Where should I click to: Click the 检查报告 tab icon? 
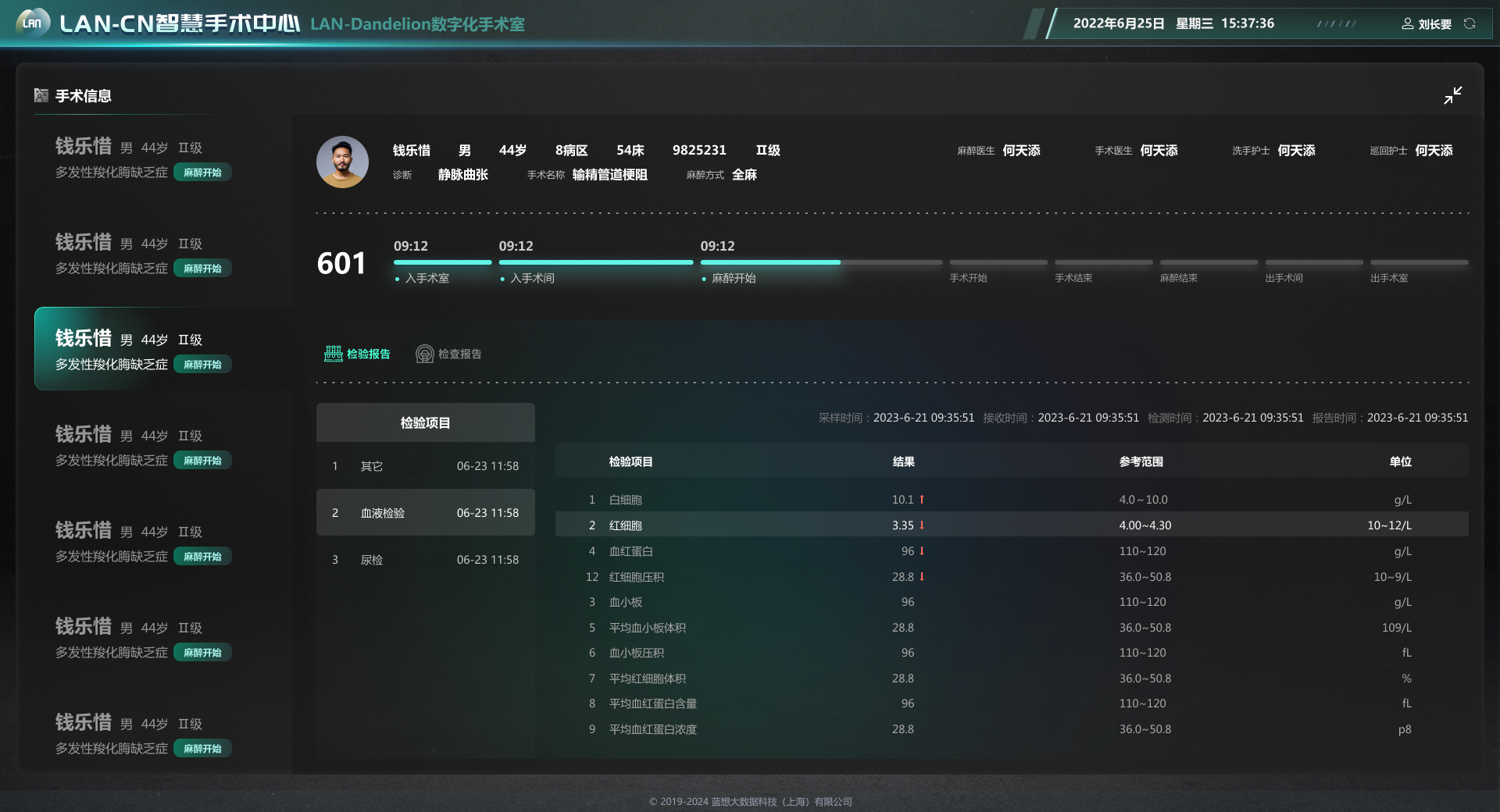424,354
